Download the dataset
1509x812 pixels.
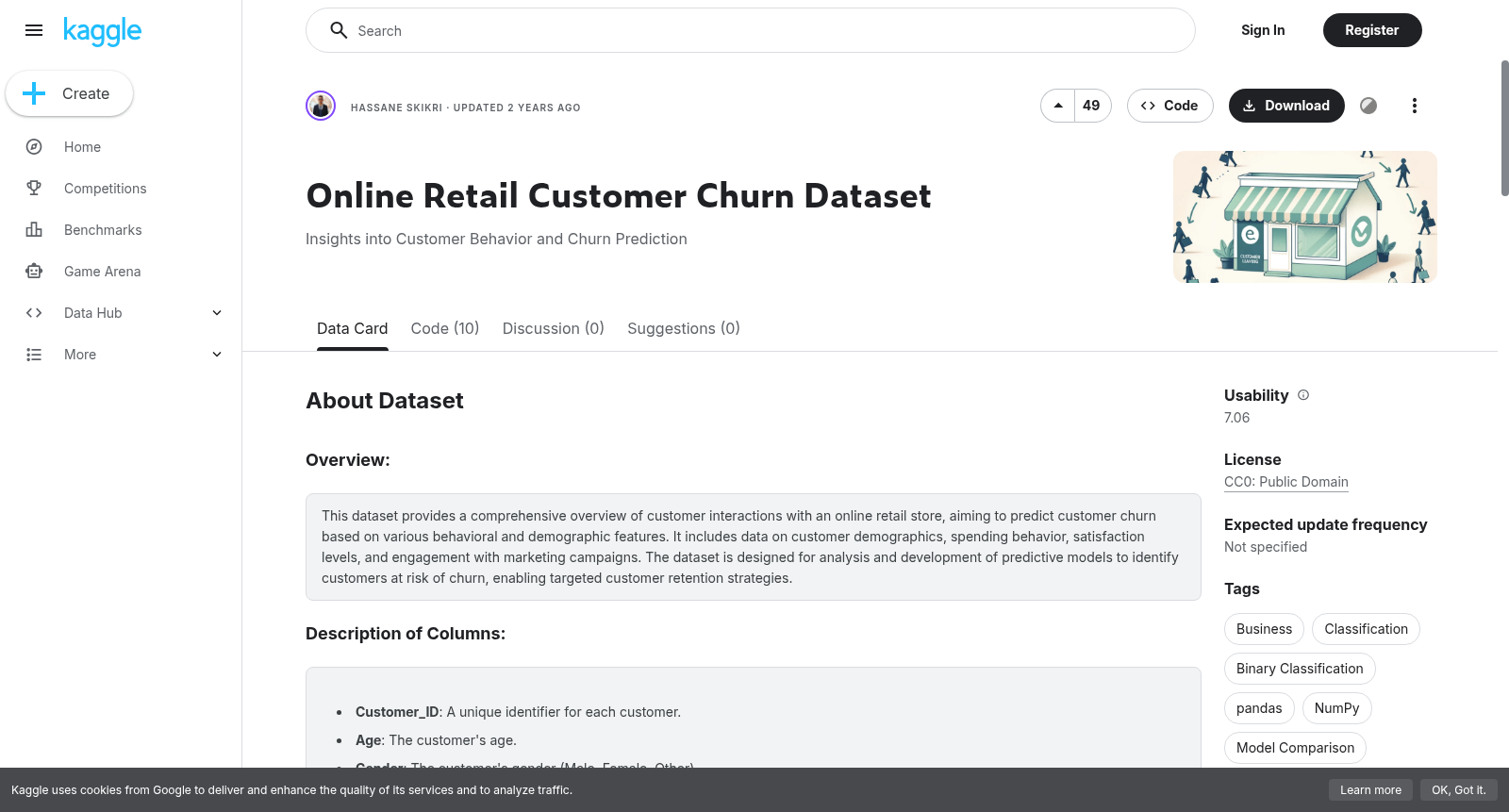1286,106
